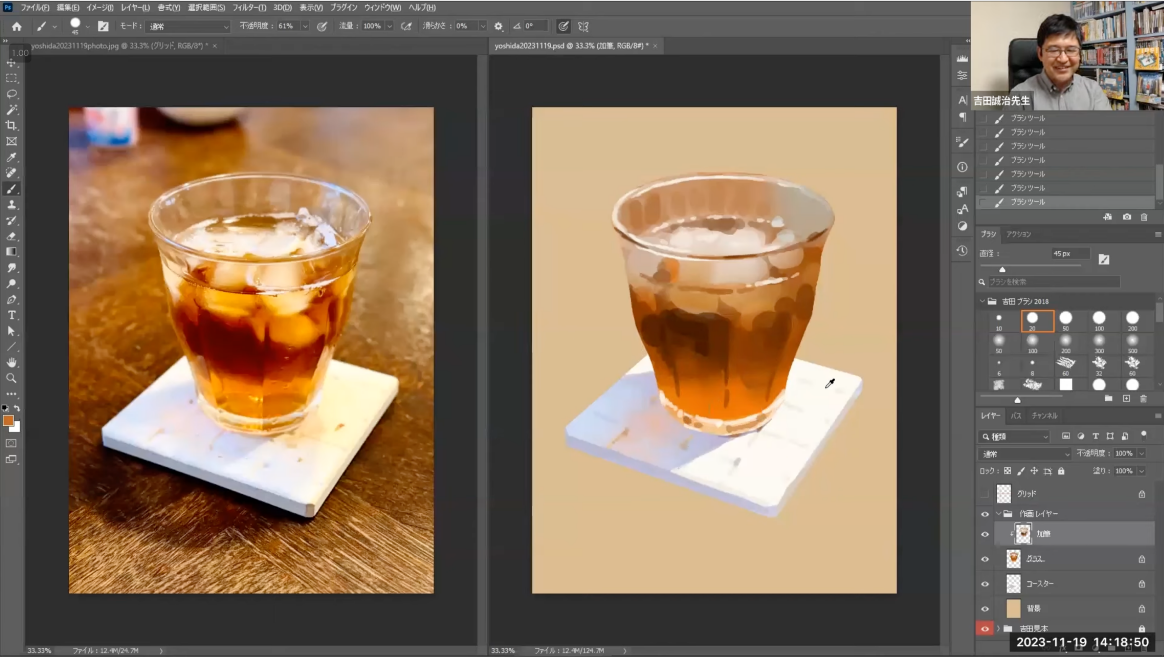
Task: Hide the コースター layer
Action: (985, 583)
